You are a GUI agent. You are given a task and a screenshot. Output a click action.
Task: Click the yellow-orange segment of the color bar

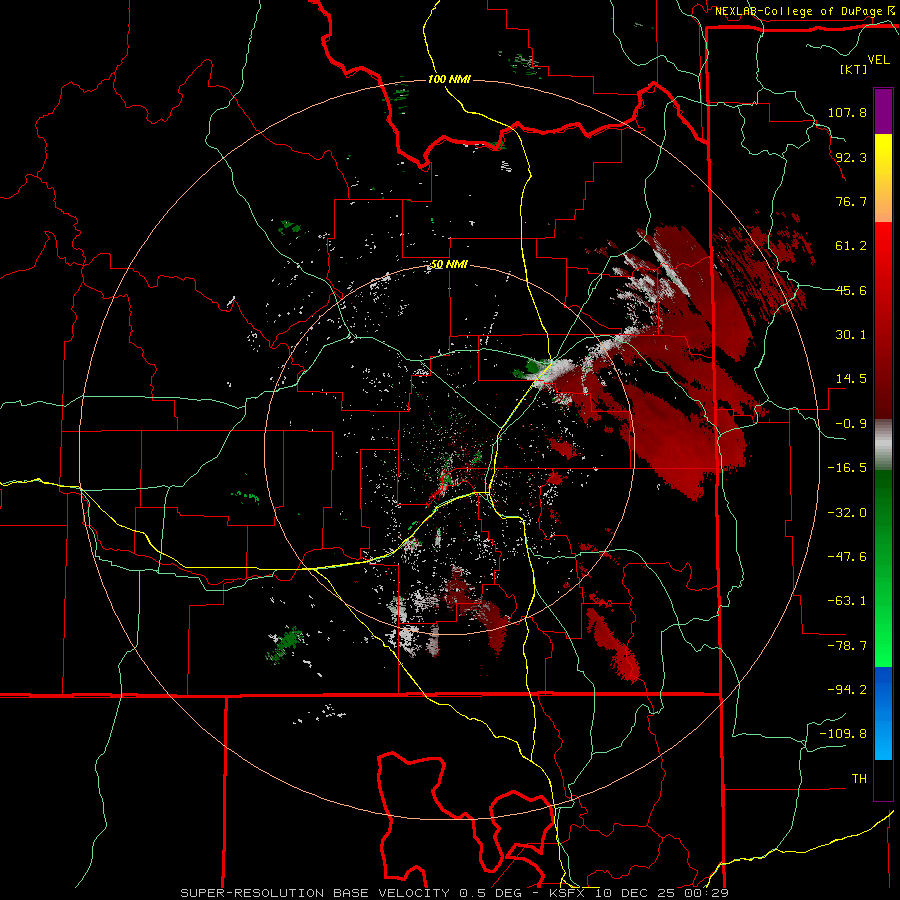(x=883, y=178)
